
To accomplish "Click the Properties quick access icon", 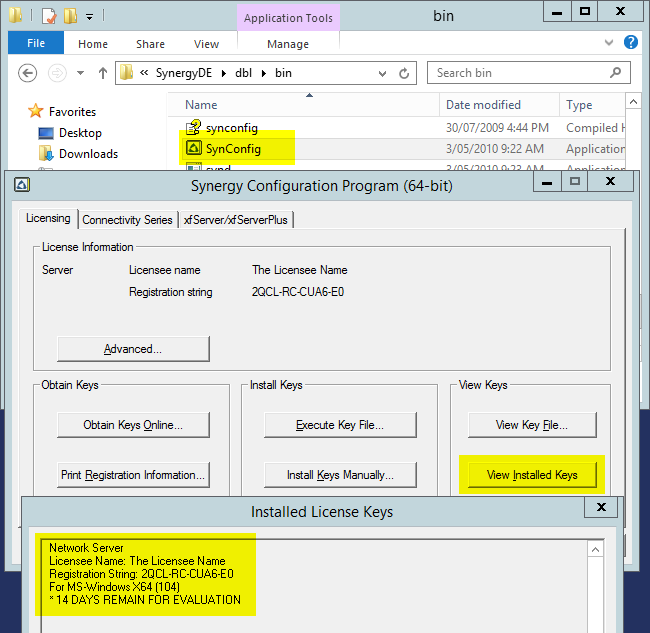I will 49,16.
